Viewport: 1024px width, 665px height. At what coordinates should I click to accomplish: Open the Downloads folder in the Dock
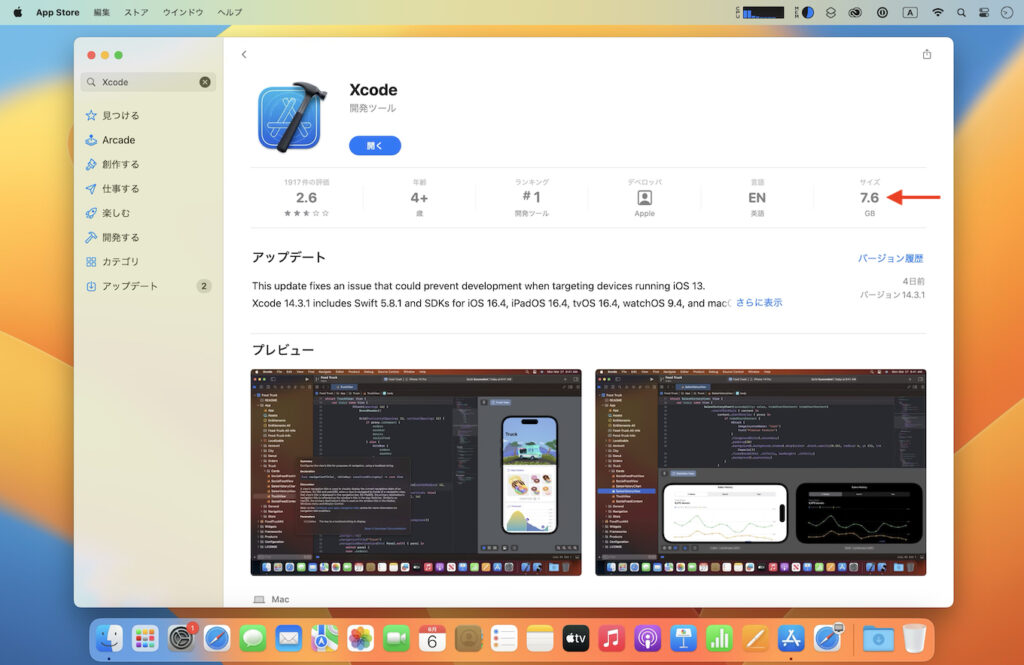(878, 639)
